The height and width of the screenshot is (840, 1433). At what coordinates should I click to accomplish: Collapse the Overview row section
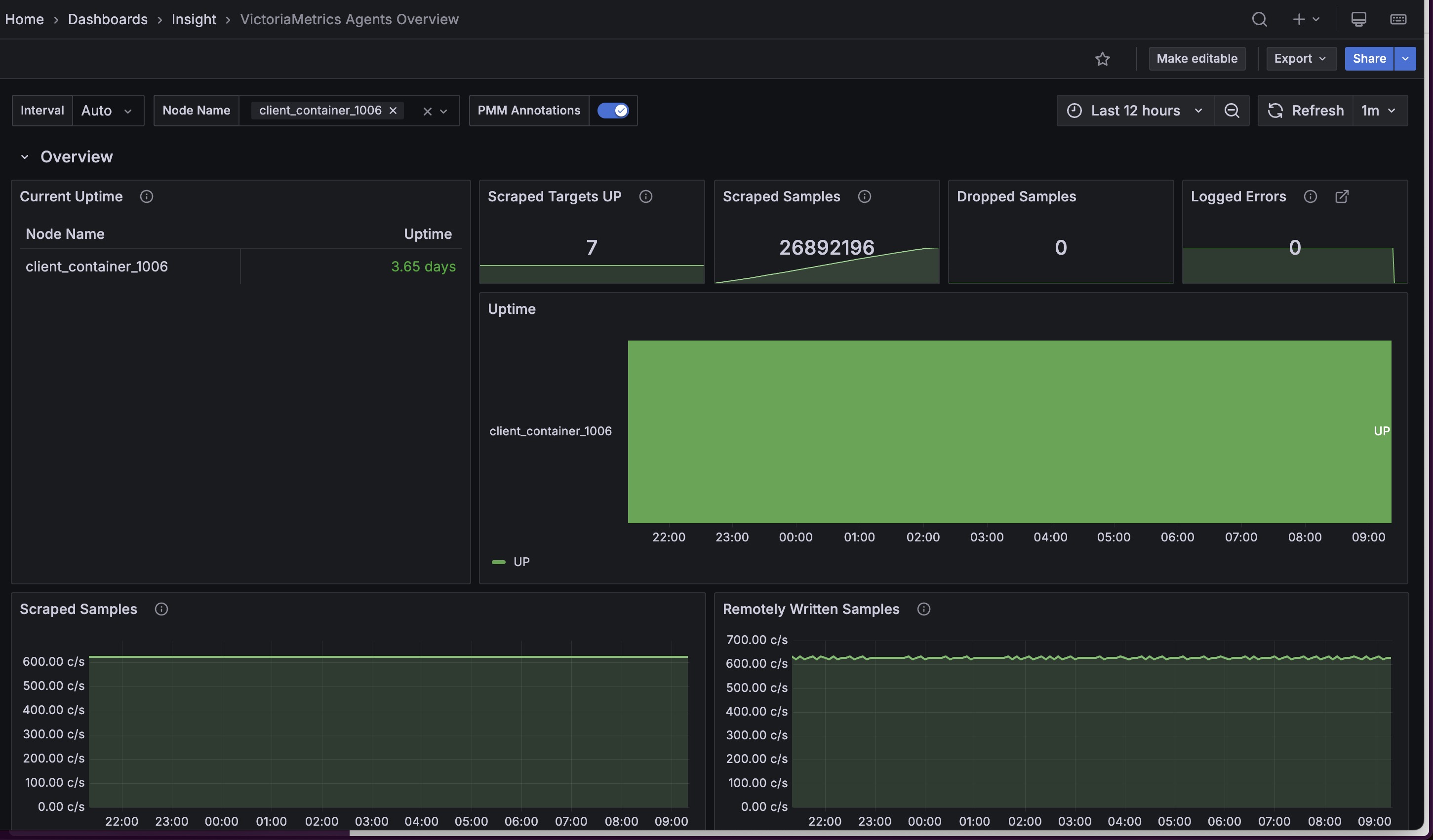(25, 157)
